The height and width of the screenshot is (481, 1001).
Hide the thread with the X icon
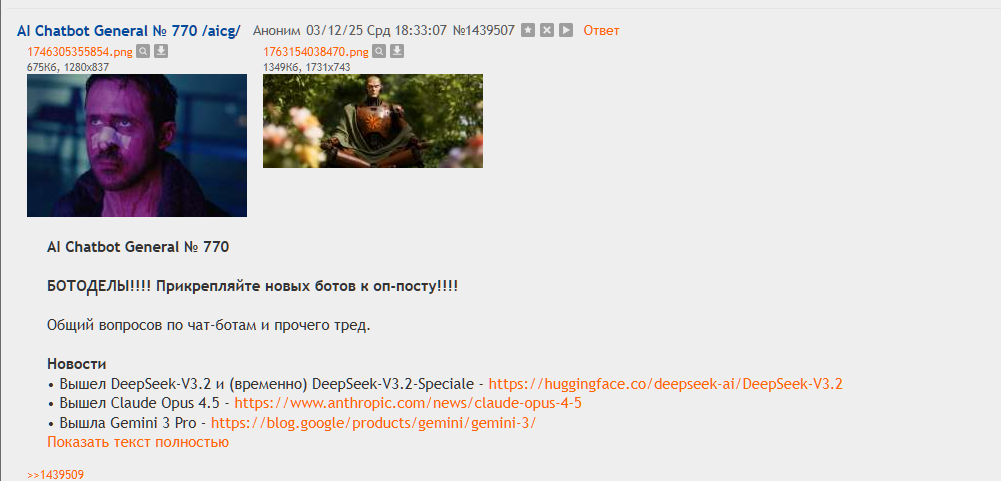click(x=546, y=30)
